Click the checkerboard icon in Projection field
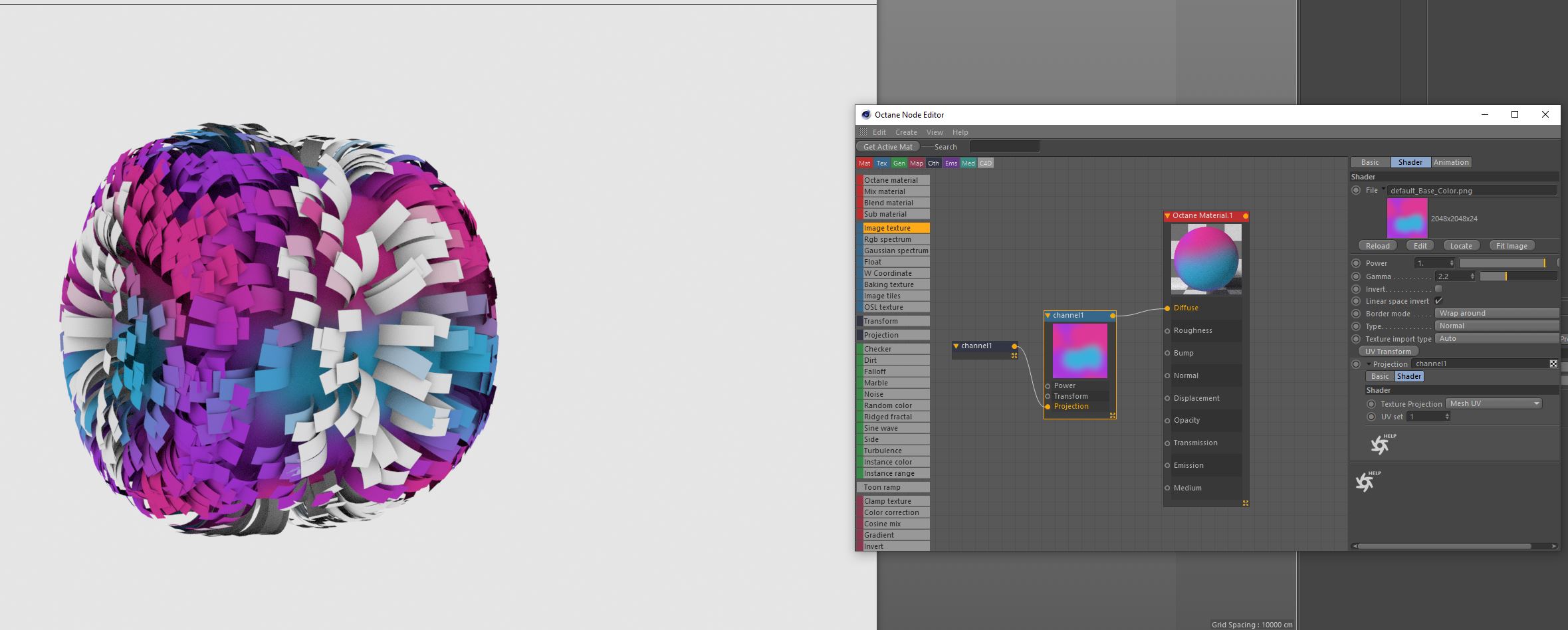Screen dimensions: 1568x630 (1553, 364)
